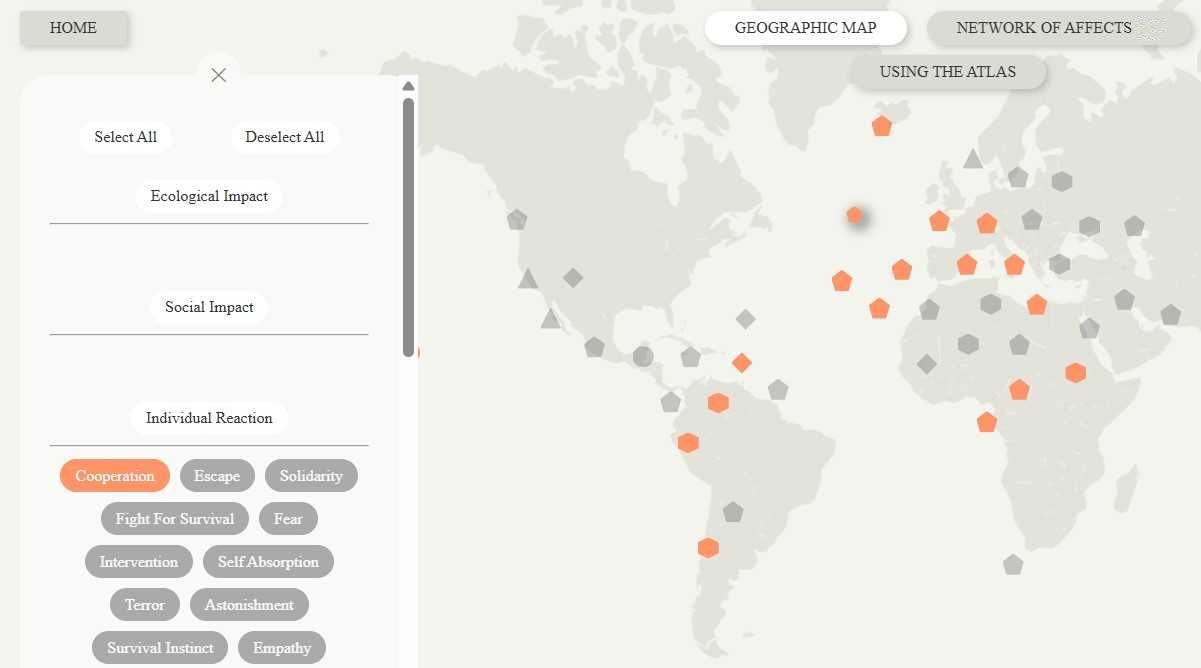Close the filter panel with X icon
The image size is (1201, 668).
pos(219,75)
